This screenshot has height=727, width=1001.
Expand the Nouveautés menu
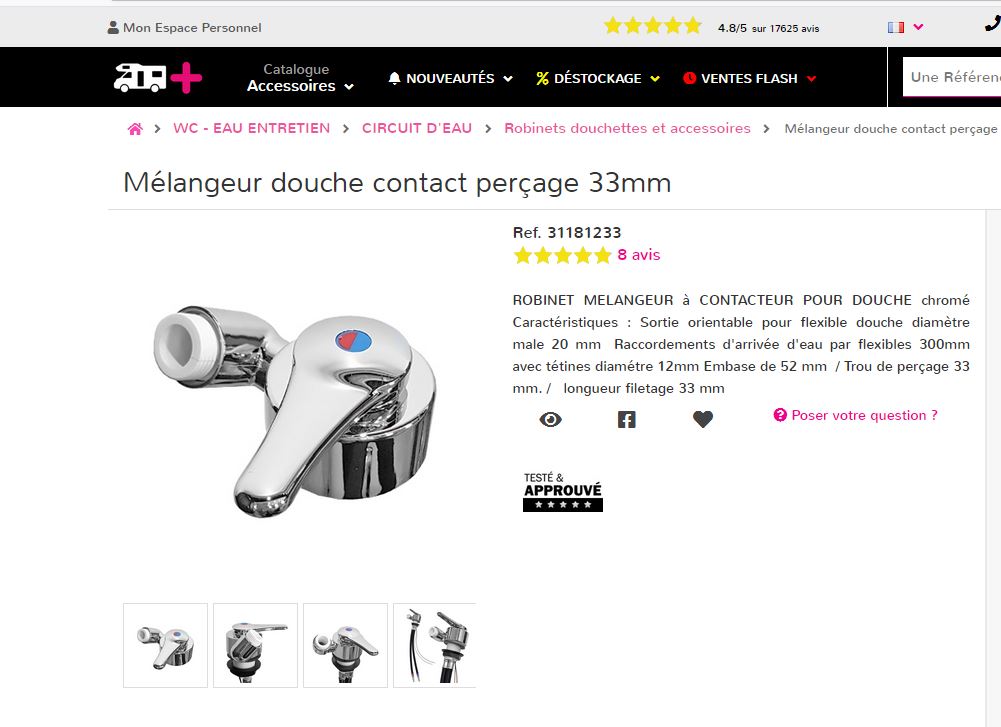coord(451,79)
